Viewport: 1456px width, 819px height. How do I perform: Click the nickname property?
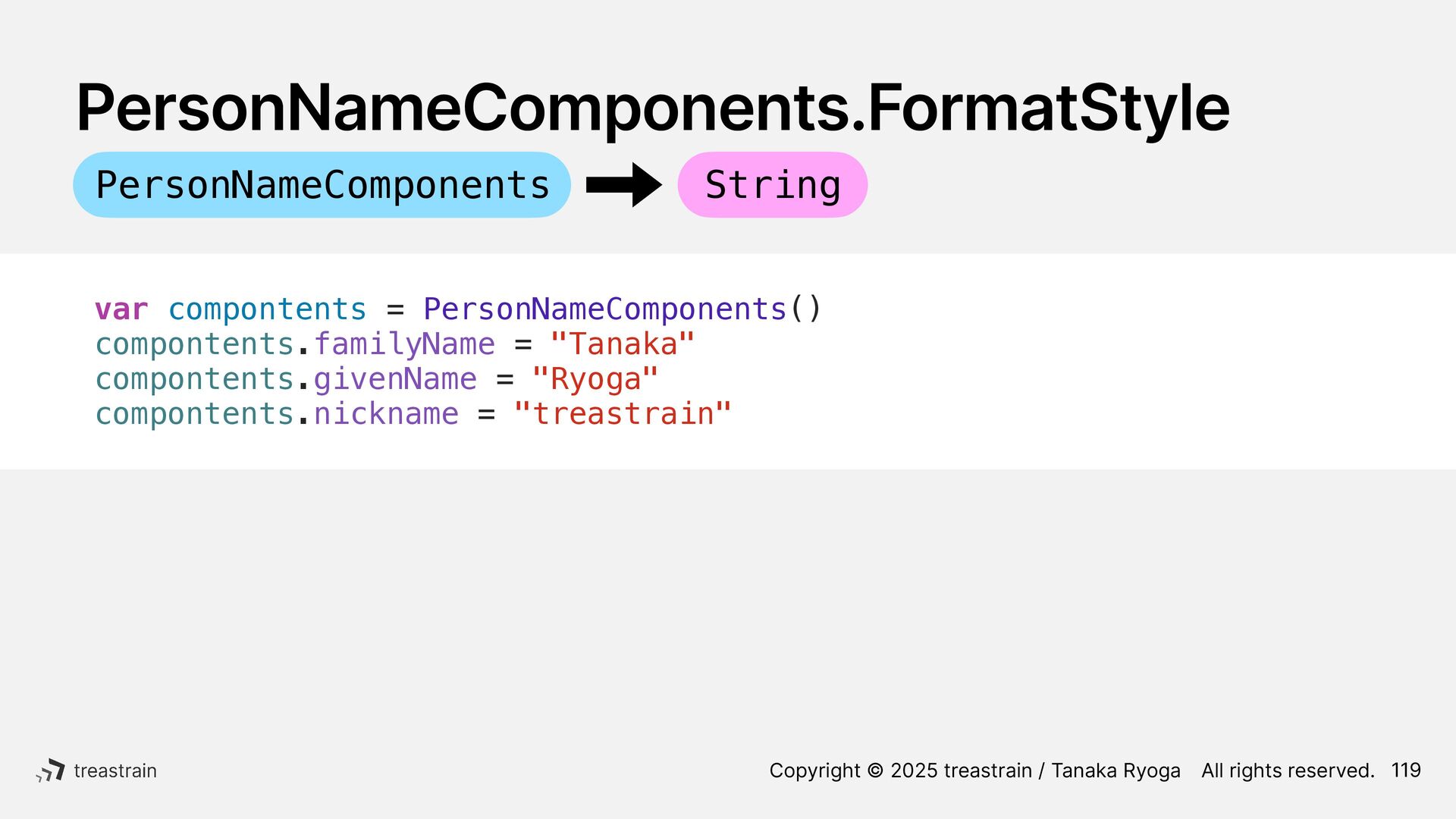386,414
